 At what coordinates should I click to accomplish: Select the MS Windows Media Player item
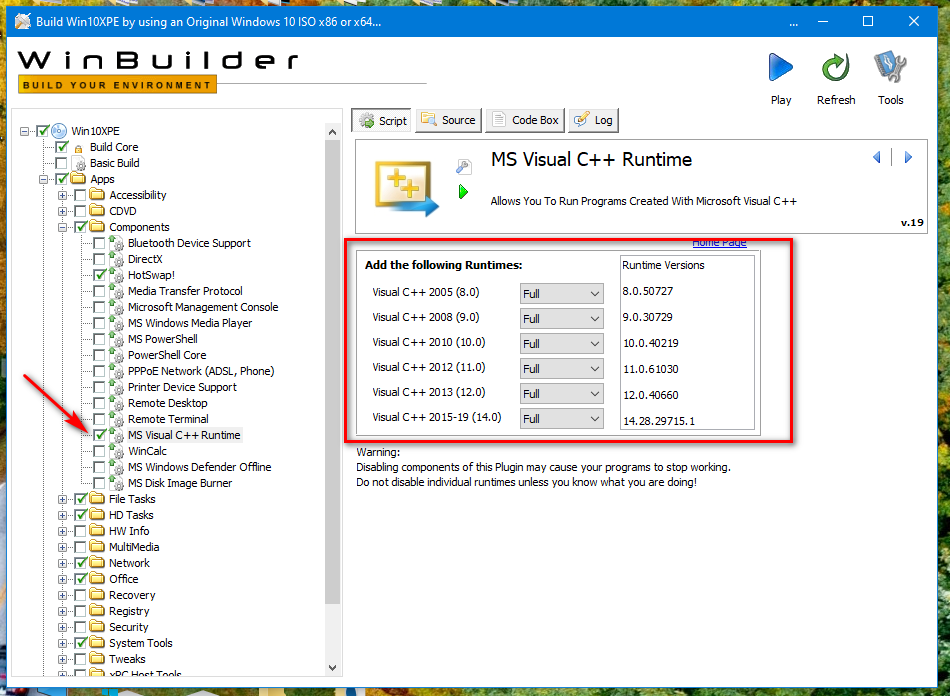pyautogui.click(x=190, y=323)
